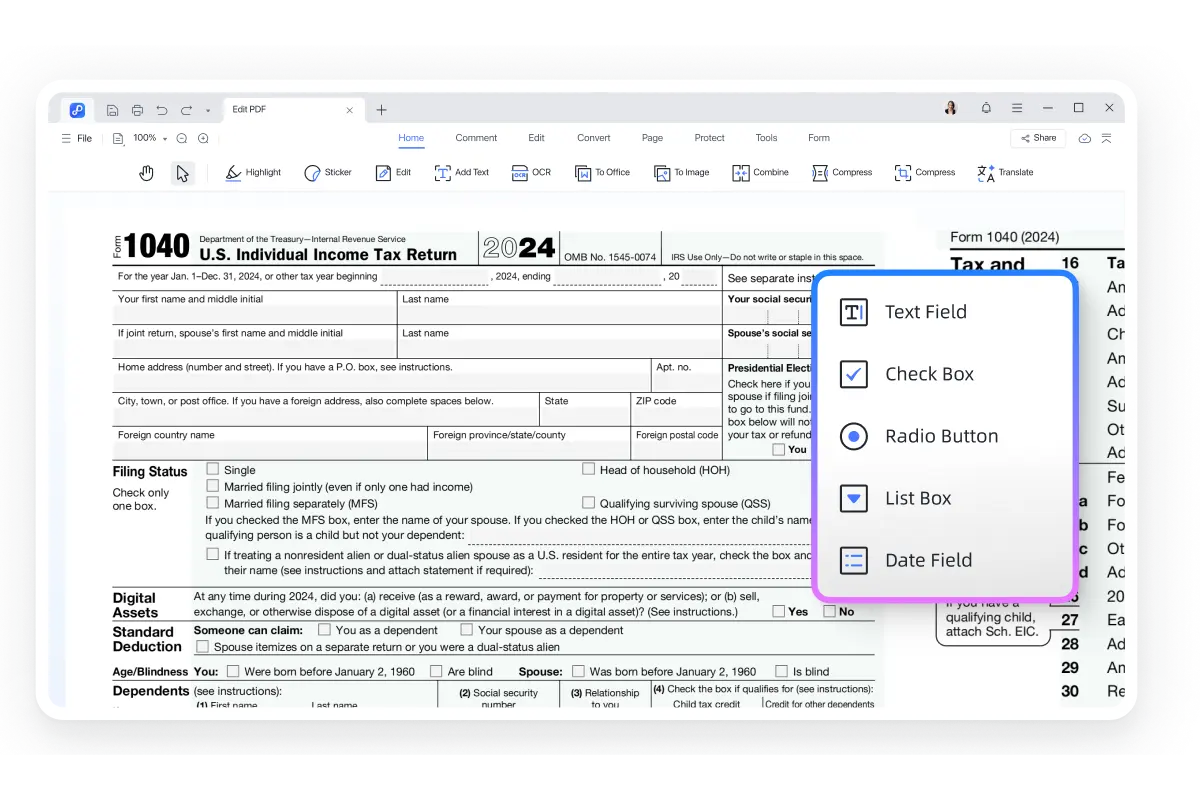Image resolution: width=1200 pixels, height=800 pixels.
Task: Select the Translate tool
Action: [1004, 172]
